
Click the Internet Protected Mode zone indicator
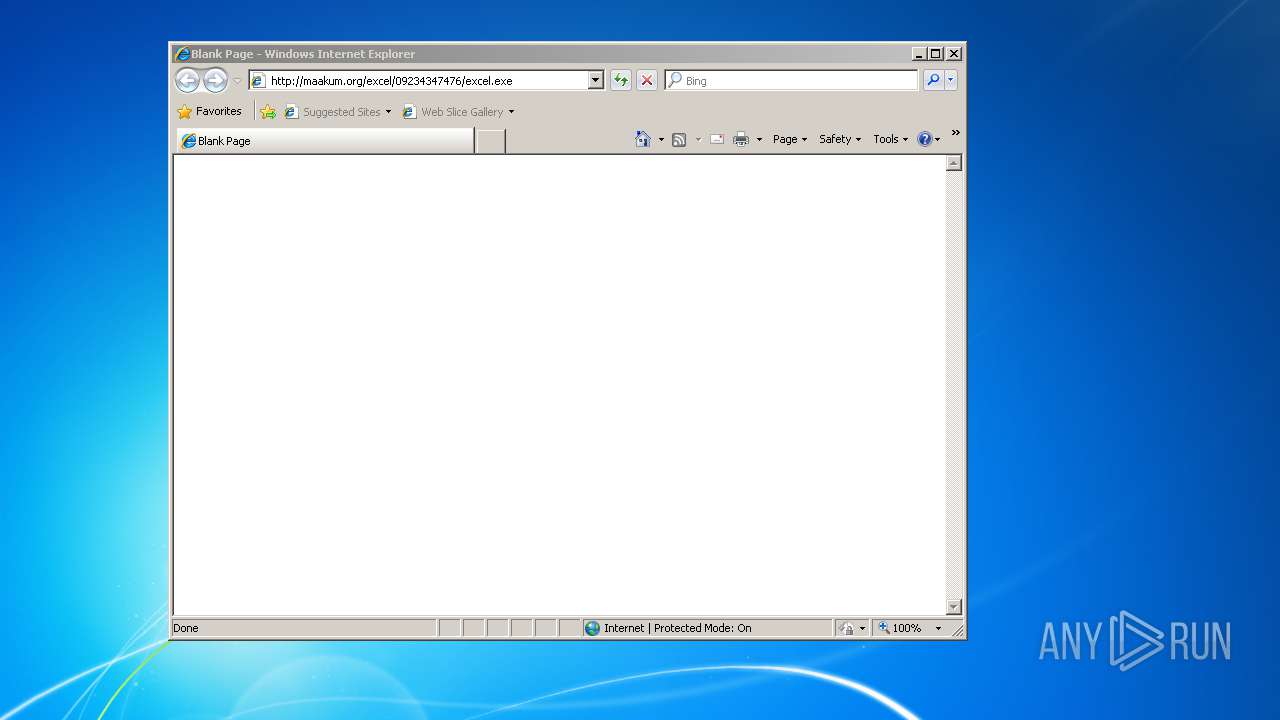coord(707,628)
